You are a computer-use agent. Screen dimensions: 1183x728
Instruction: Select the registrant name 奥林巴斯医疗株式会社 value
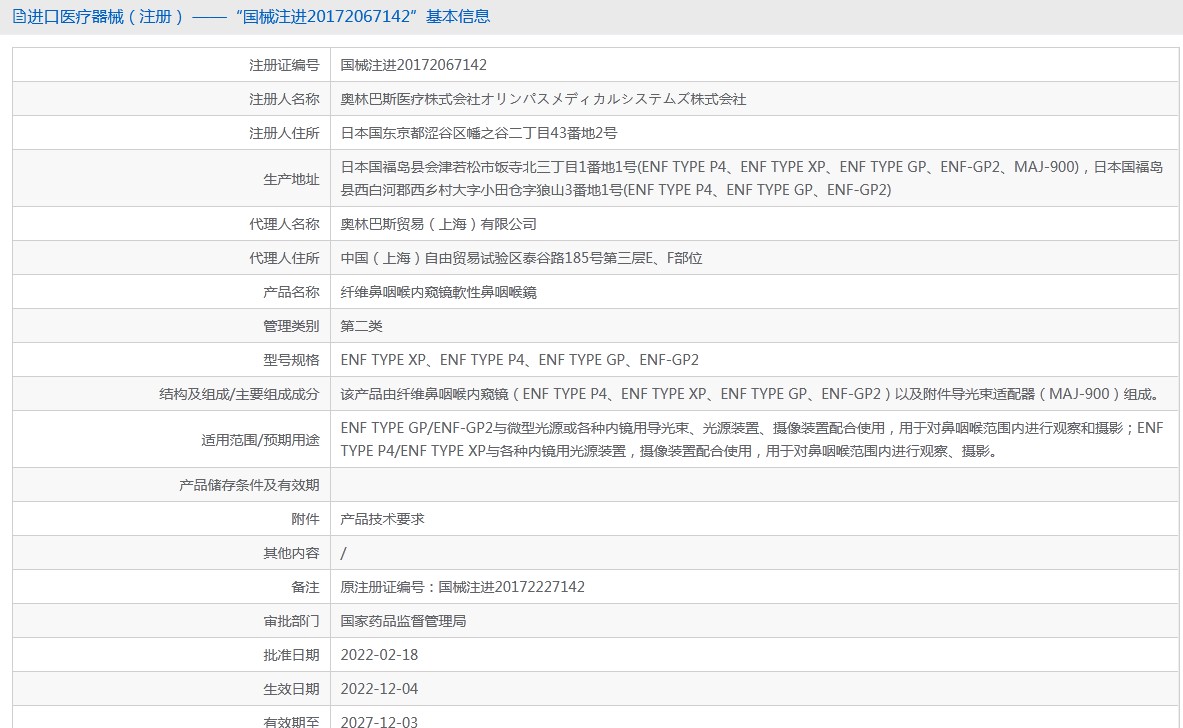click(543, 100)
